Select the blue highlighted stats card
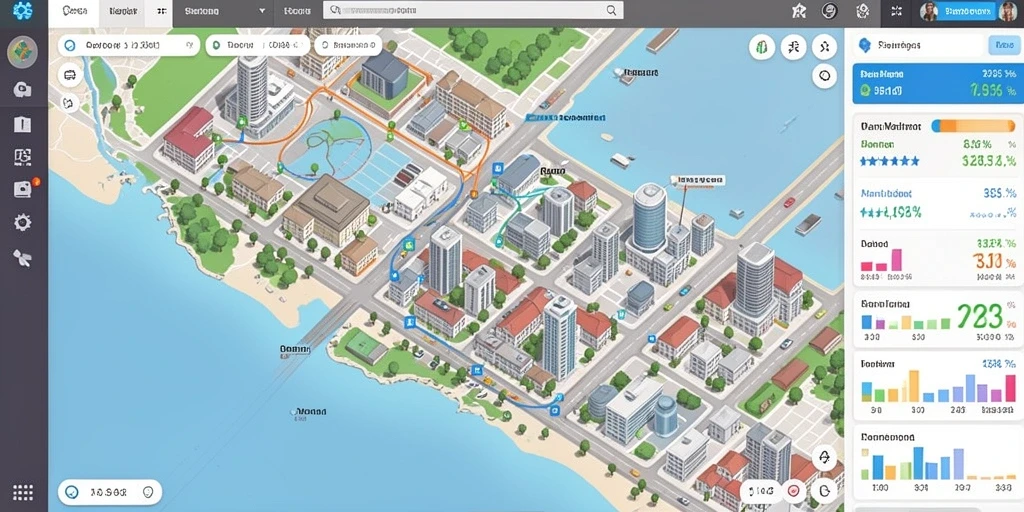This screenshot has height=512, width=1024. pos(938,83)
